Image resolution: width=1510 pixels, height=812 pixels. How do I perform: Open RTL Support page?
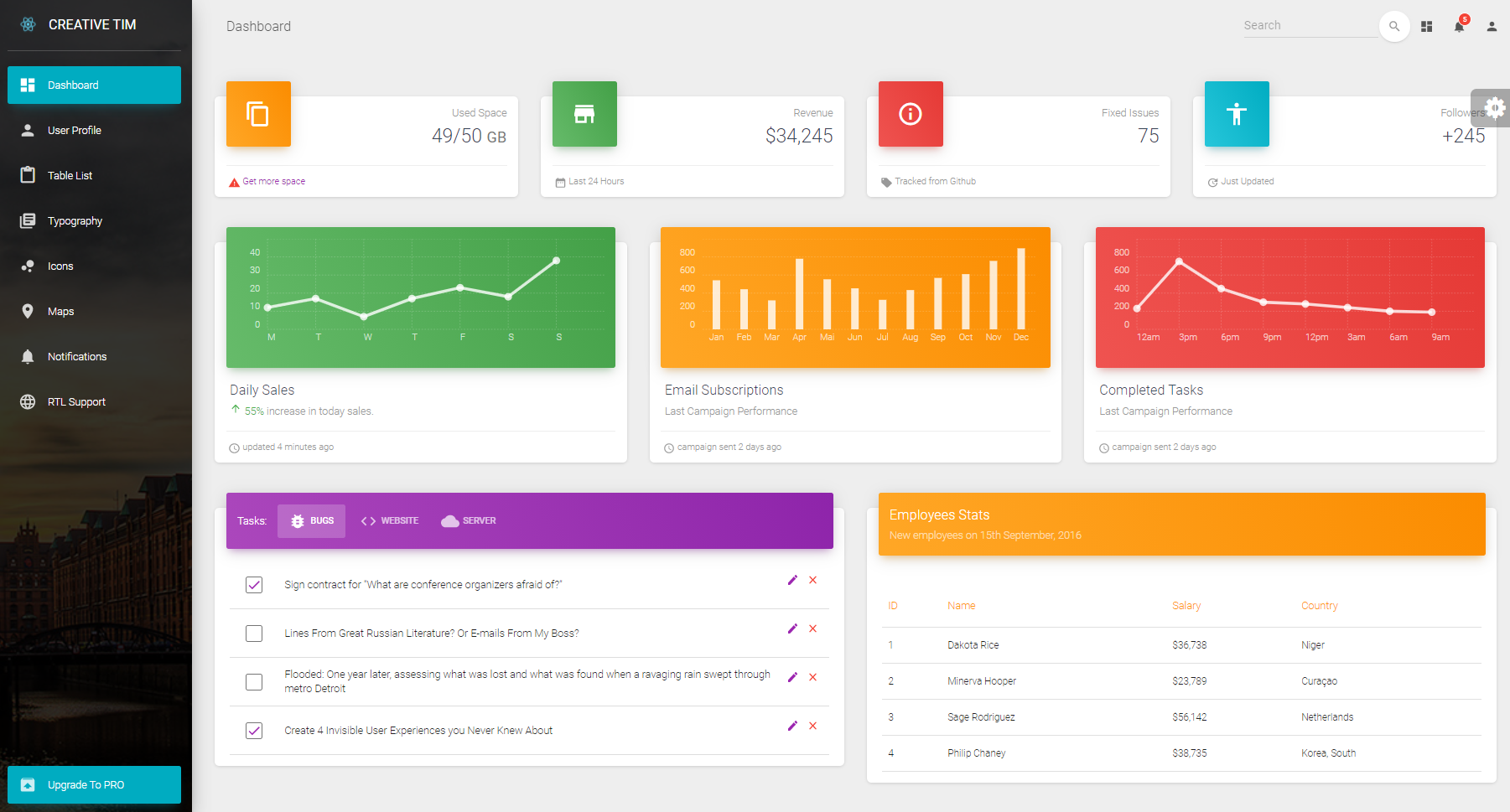(x=94, y=401)
